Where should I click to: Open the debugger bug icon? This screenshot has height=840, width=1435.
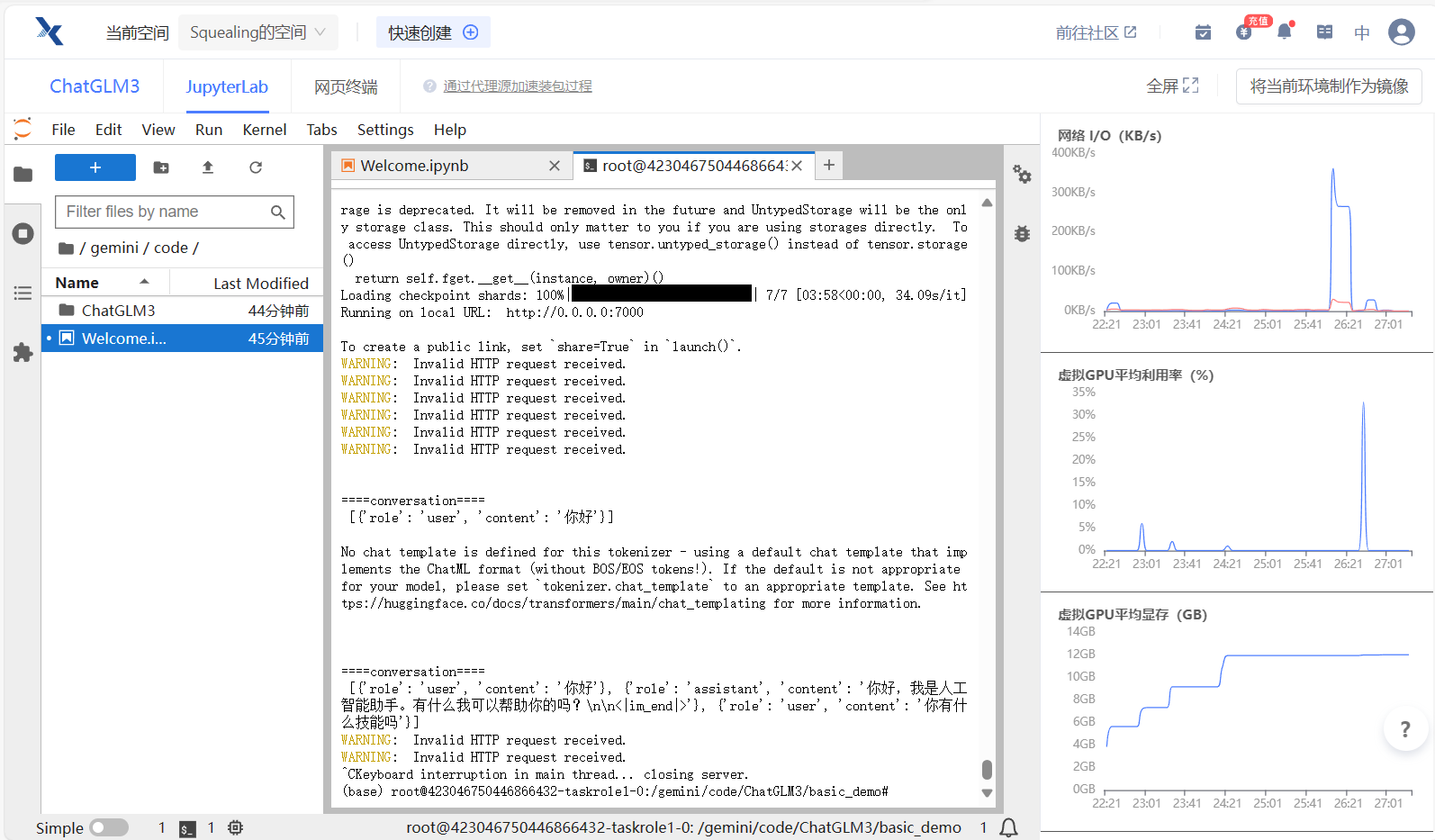pos(1022,234)
